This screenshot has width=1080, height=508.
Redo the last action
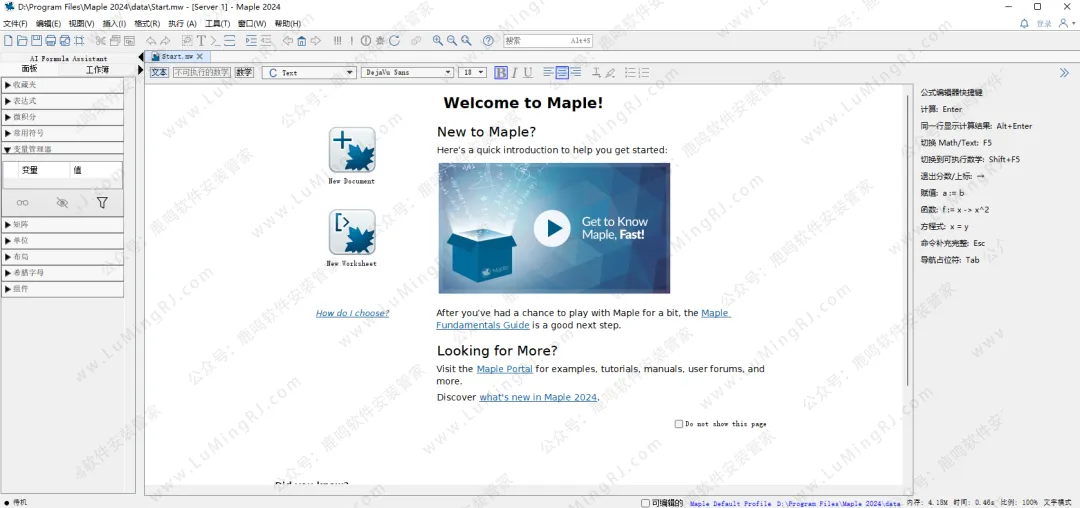click(166, 41)
